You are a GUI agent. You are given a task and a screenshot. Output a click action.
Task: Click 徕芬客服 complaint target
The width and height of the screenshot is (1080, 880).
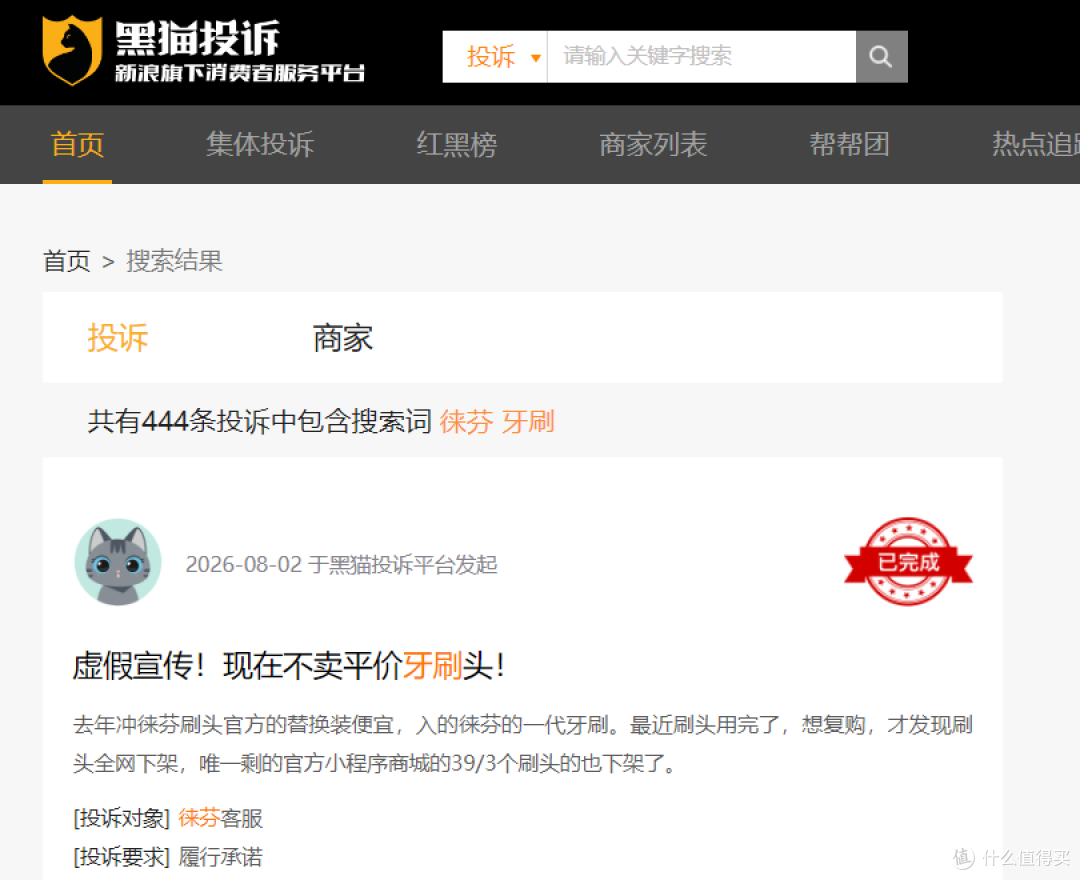click(x=220, y=818)
